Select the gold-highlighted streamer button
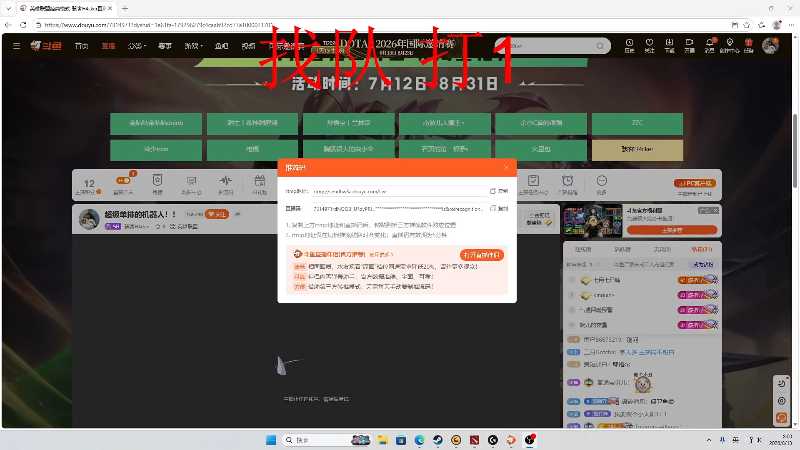800x450 pixels. pyautogui.click(x=637, y=149)
